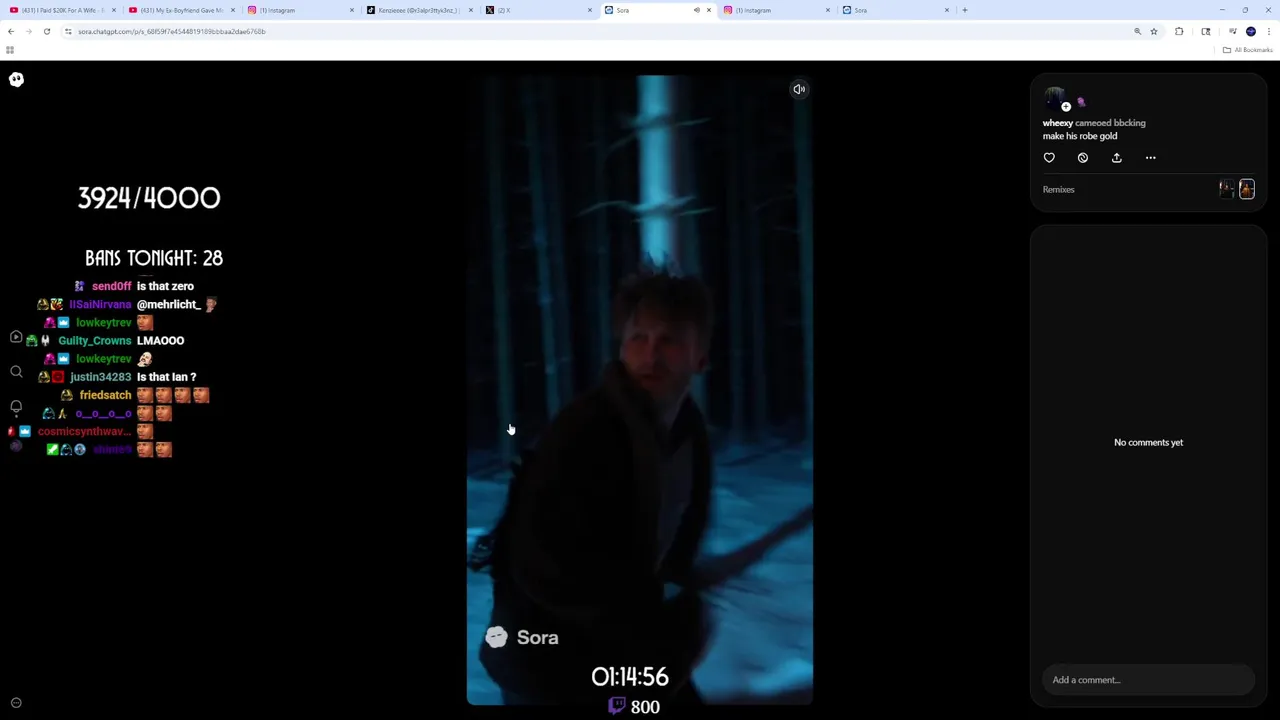
Task: Click the 'BANS TONIGHT: 28' text
Action: point(154,258)
